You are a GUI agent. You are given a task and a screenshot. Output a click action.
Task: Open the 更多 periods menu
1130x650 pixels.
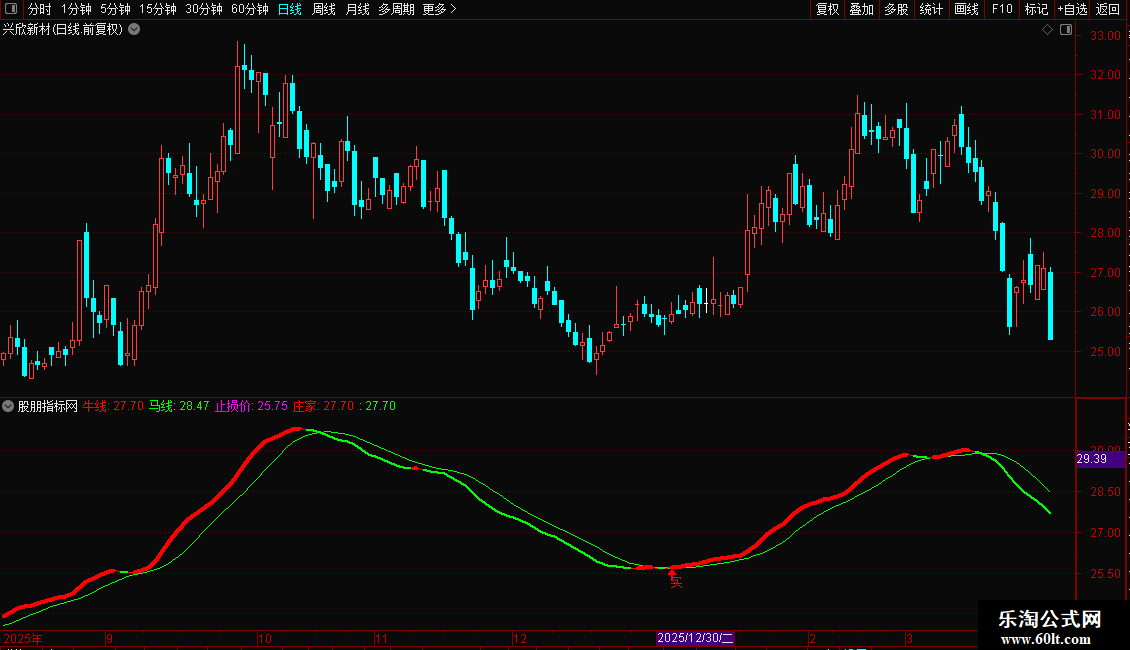pos(439,9)
